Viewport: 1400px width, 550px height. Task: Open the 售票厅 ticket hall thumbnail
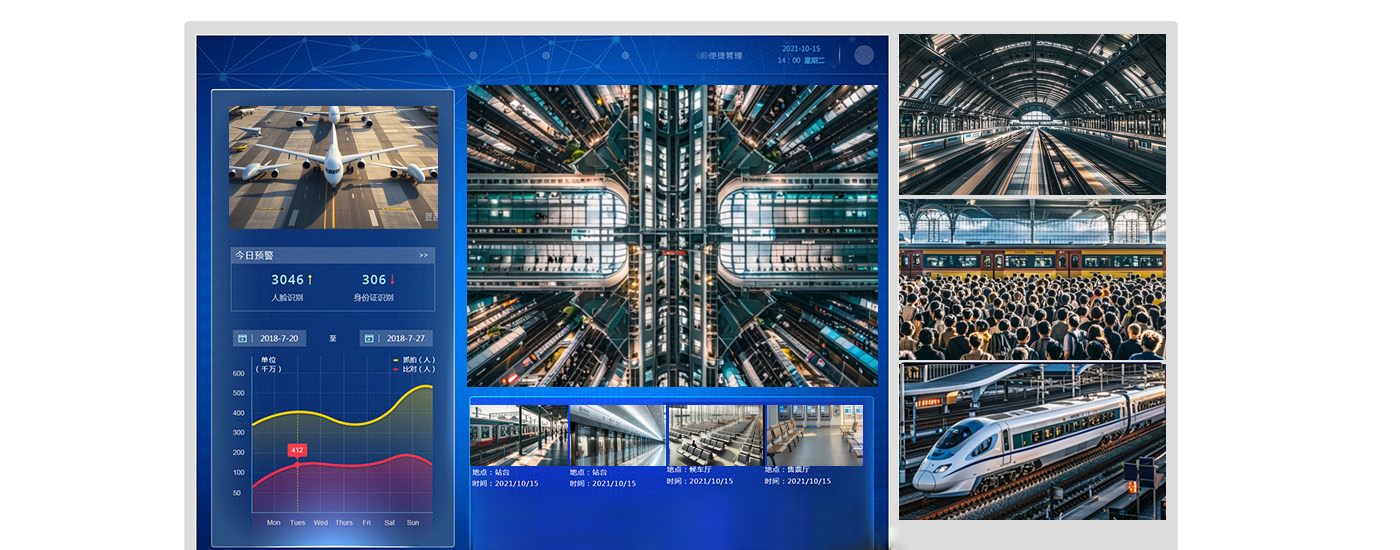(814, 435)
